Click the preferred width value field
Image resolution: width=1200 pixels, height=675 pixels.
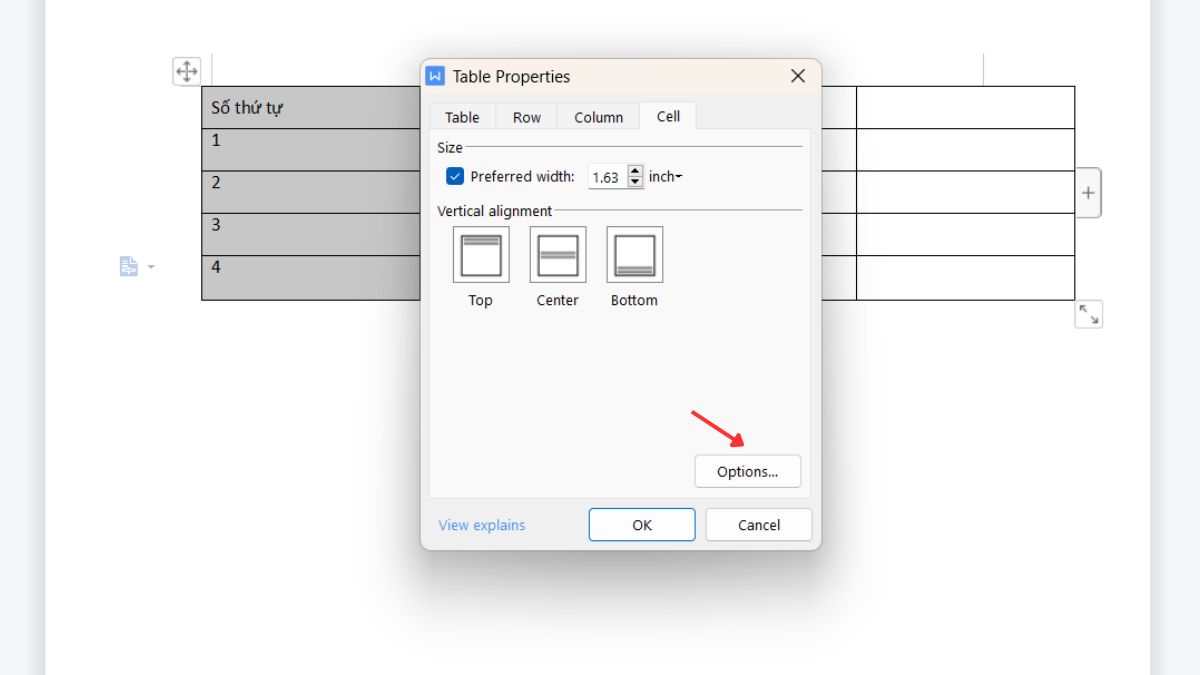click(x=606, y=177)
